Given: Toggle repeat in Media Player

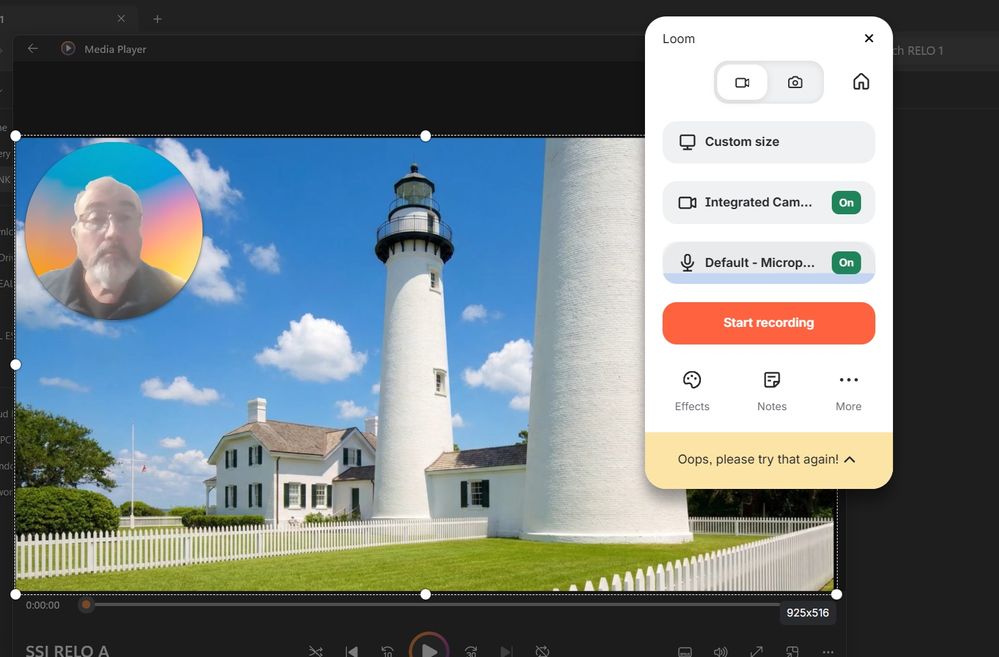Looking at the screenshot, I should 542,651.
